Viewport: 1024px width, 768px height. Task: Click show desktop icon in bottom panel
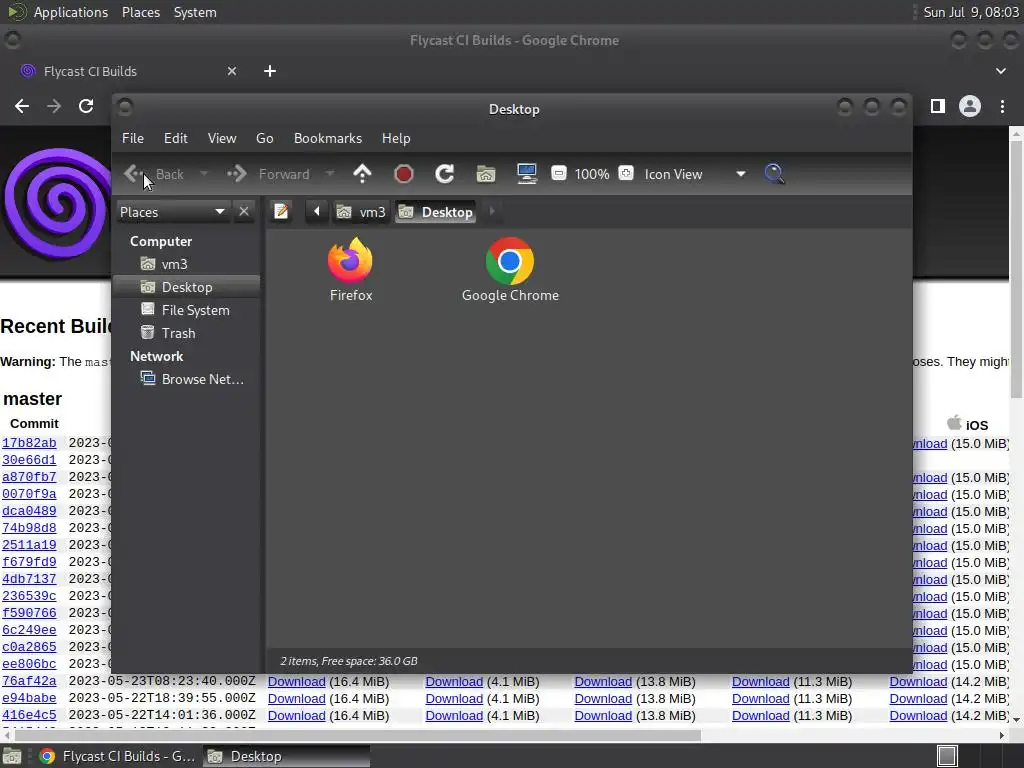click(x=12, y=756)
